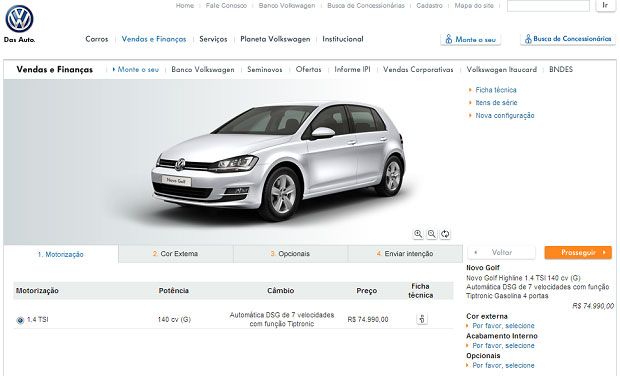Go to the Home link
620x376 pixels.
click(x=185, y=6)
